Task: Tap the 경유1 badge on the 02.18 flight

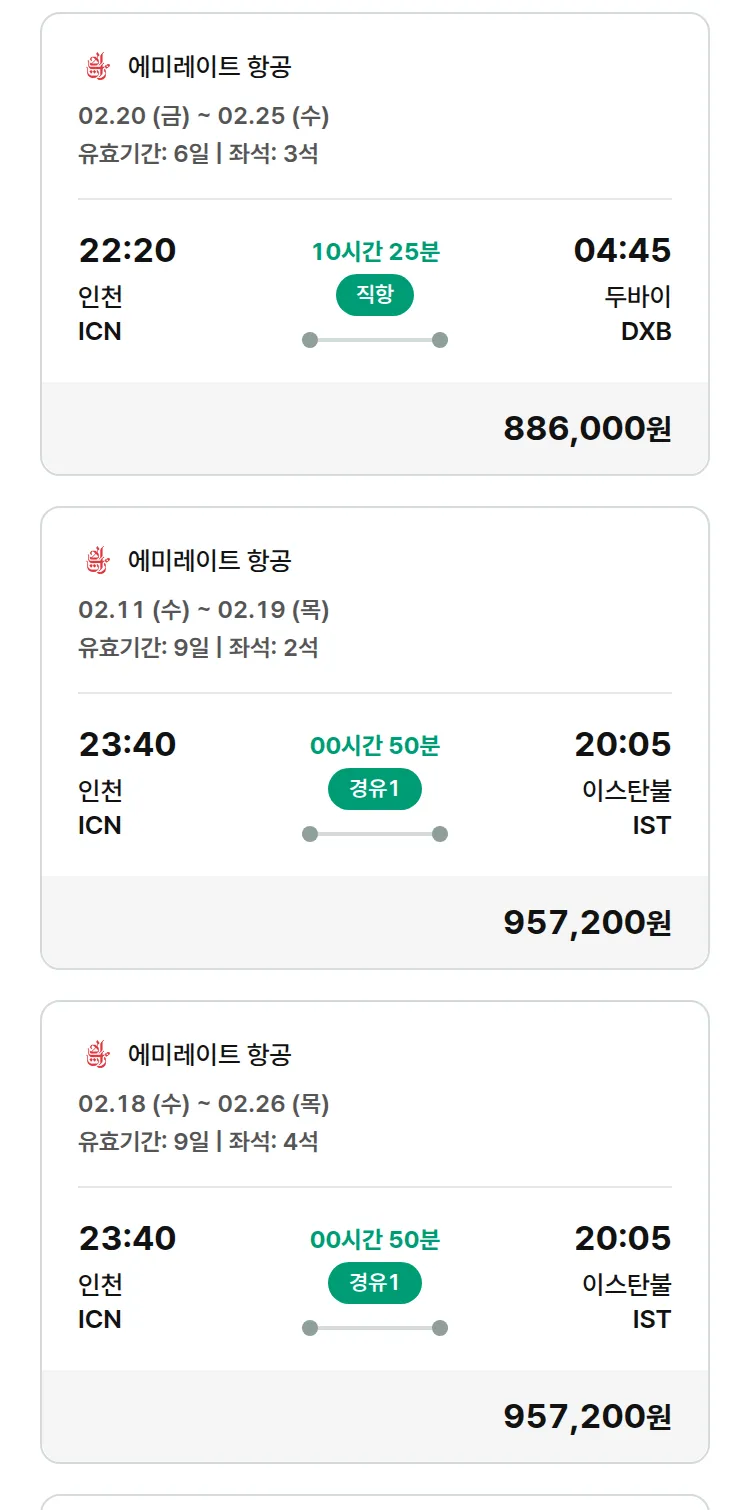Action: point(375,1283)
